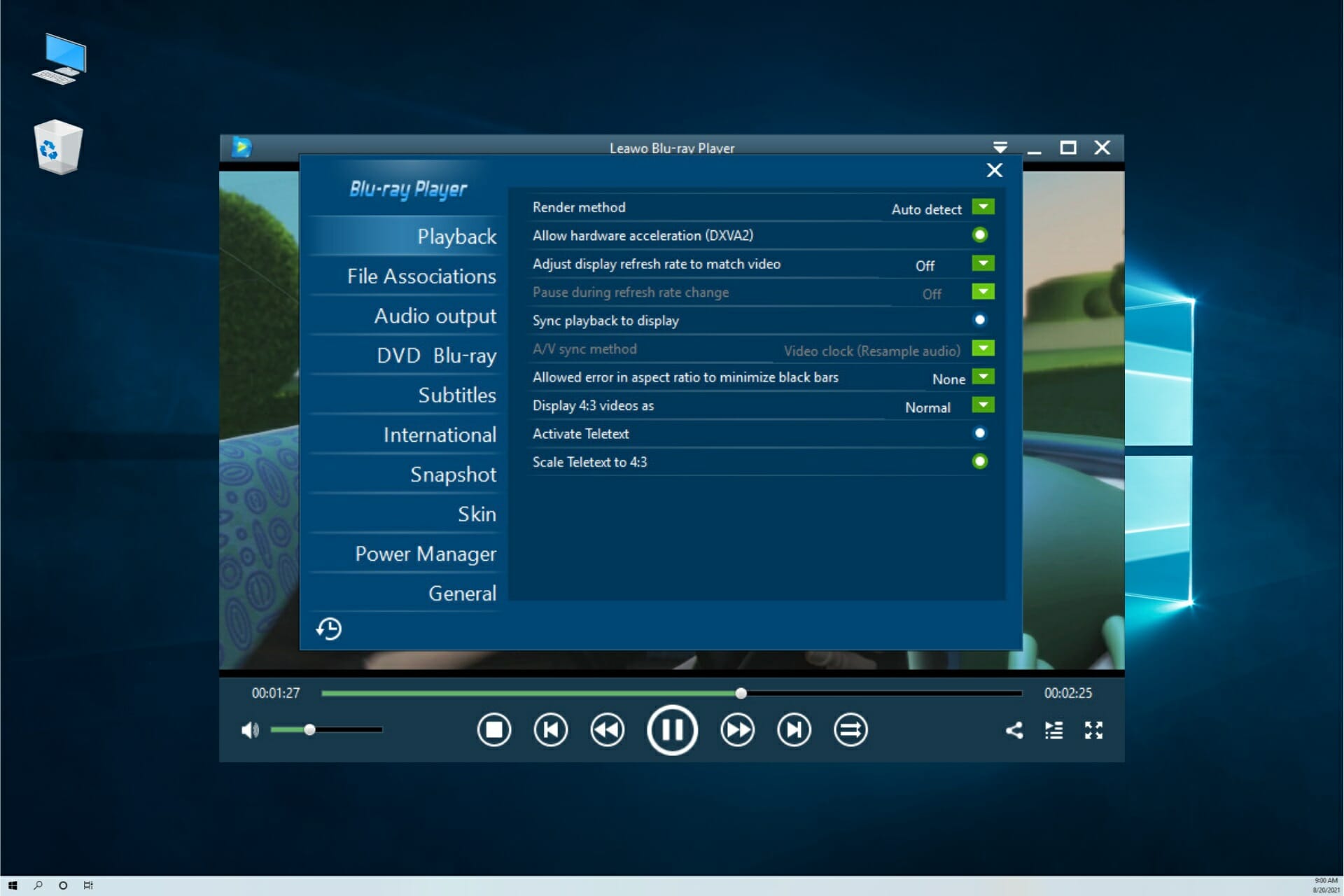Click the Share icon in playback controls

pos(1013,729)
